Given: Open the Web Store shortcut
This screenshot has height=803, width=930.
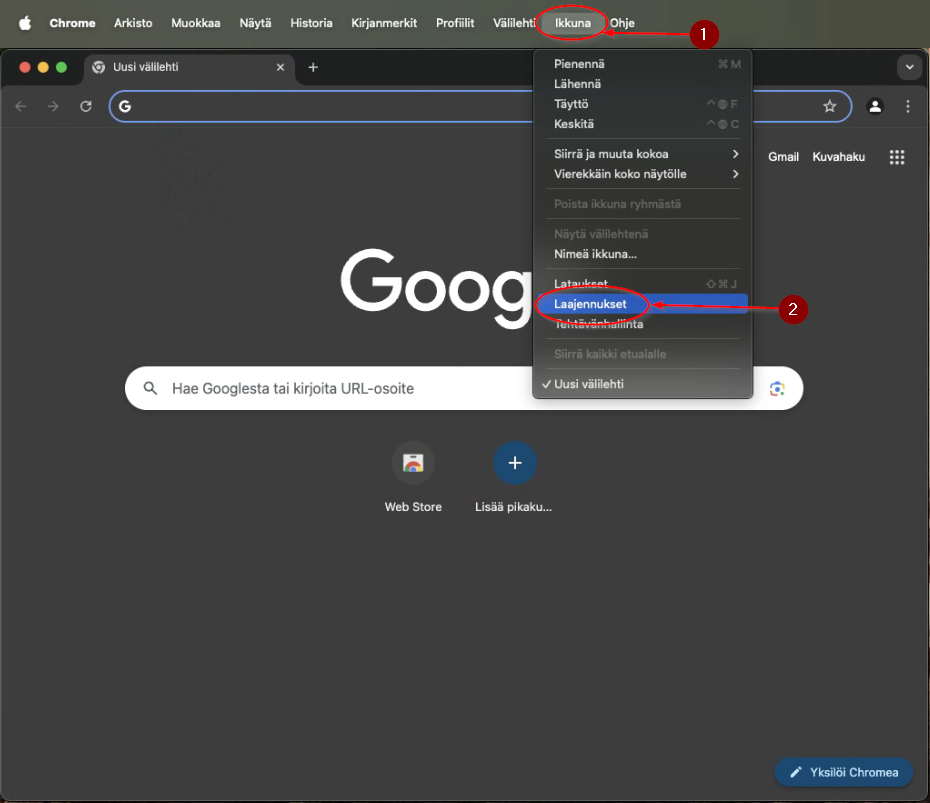Looking at the screenshot, I should (x=413, y=463).
